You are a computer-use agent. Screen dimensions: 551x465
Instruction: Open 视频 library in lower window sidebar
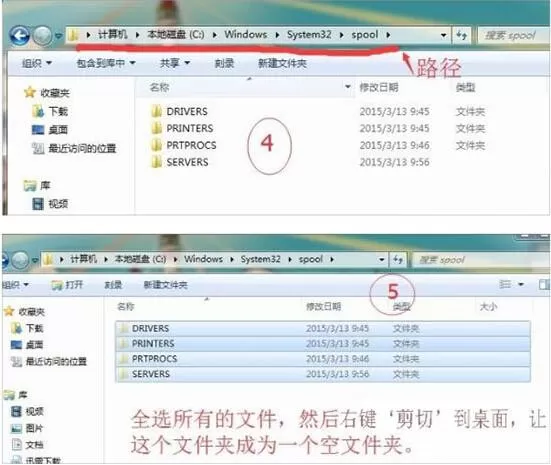click(34, 411)
